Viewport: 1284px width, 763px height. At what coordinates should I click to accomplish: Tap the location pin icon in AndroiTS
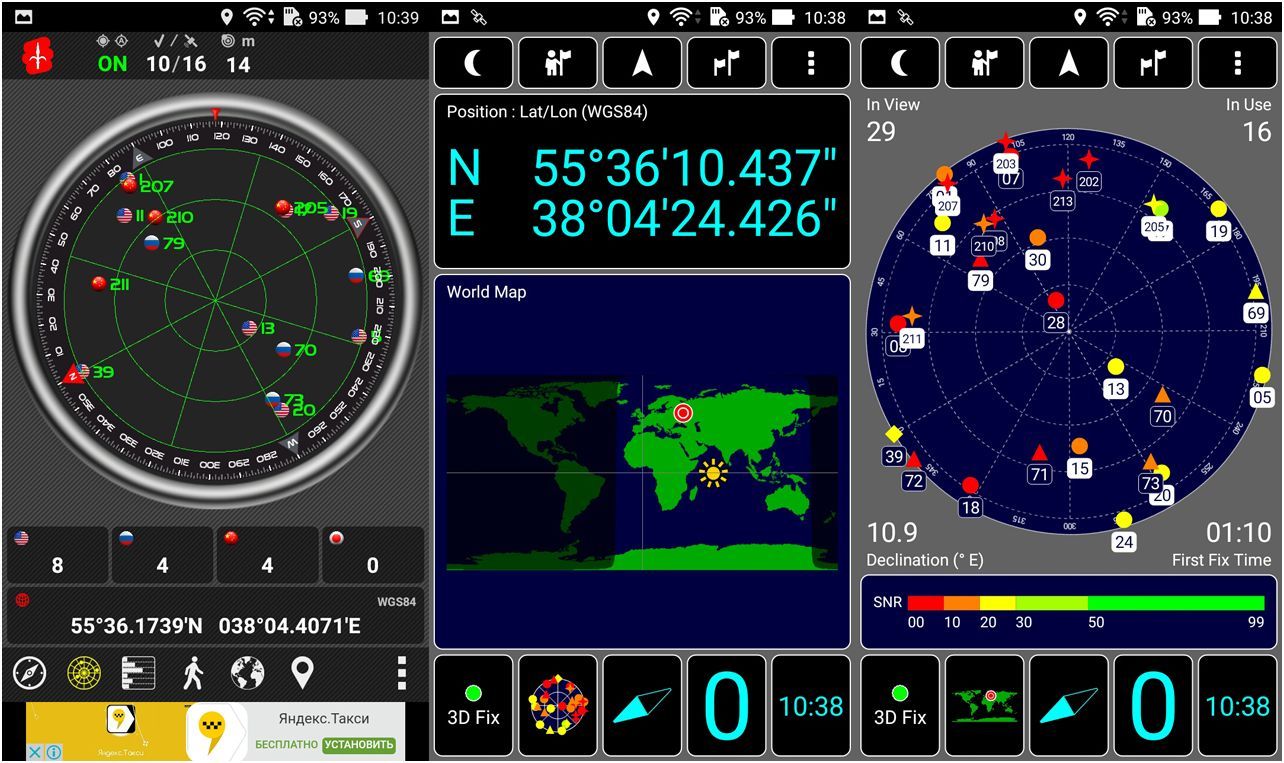click(x=302, y=673)
